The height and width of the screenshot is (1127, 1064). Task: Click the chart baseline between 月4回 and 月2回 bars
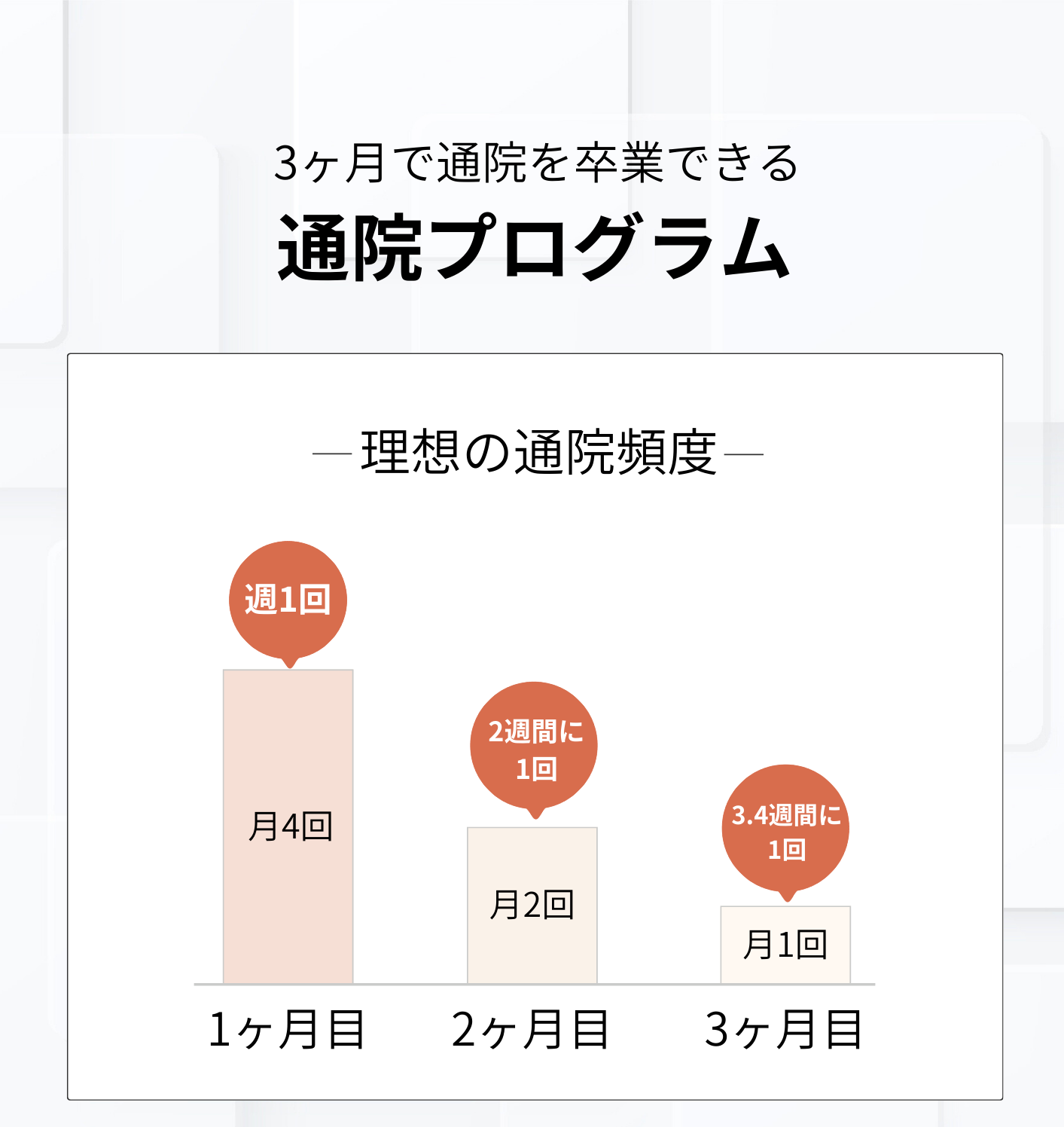point(410,984)
